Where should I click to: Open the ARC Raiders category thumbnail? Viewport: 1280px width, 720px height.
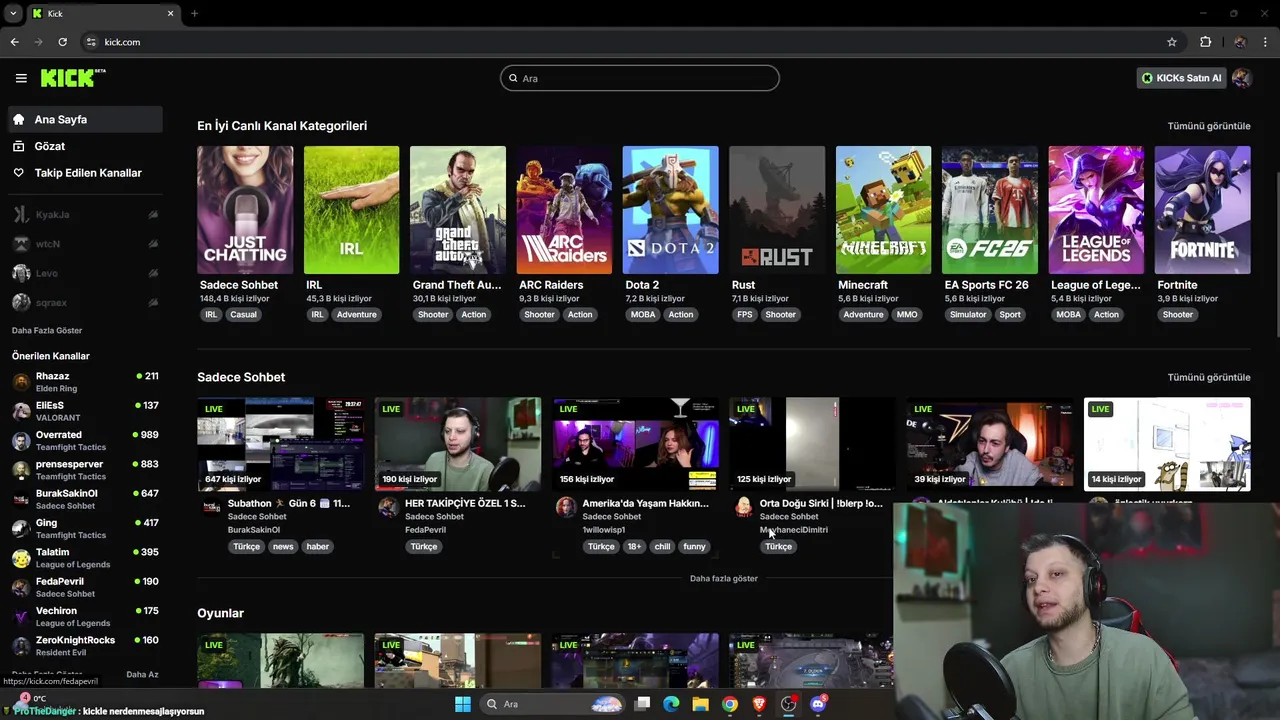(x=564, y=210)
